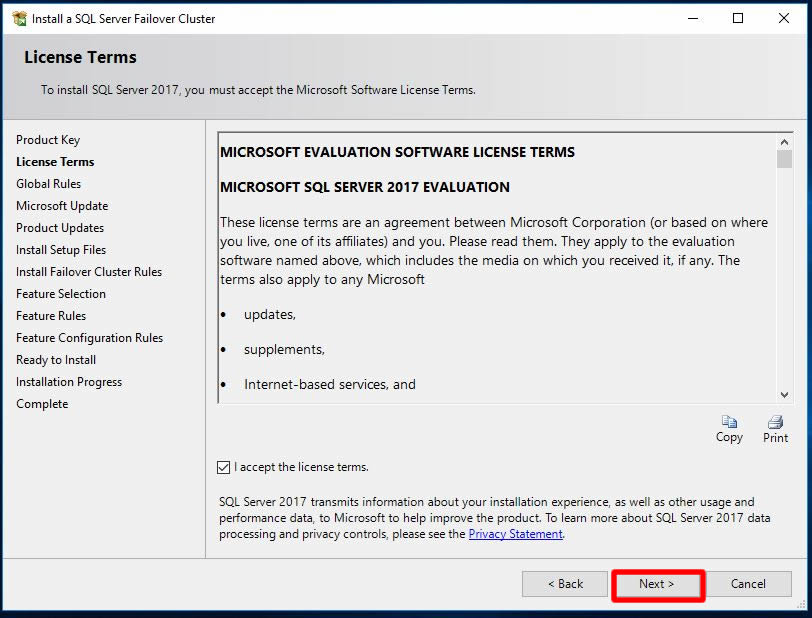
Task: Go back with the Back button
Action: click(565, 584)
